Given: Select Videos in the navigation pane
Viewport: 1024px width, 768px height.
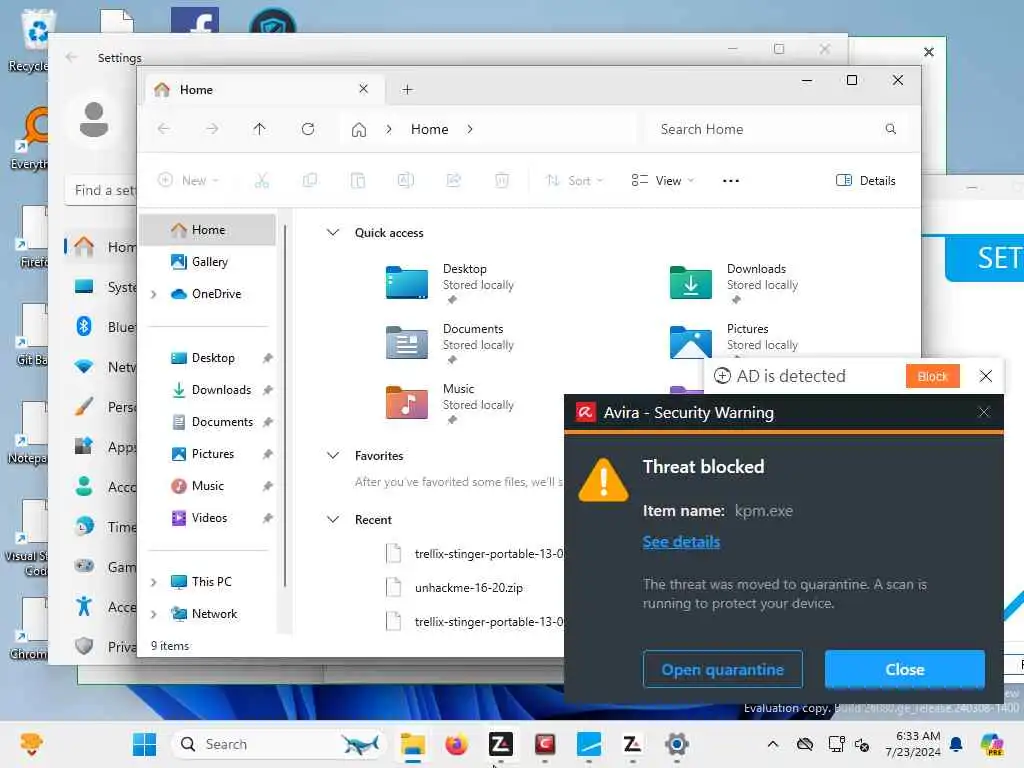Looking at the screenshot, I should coord(208,518).
